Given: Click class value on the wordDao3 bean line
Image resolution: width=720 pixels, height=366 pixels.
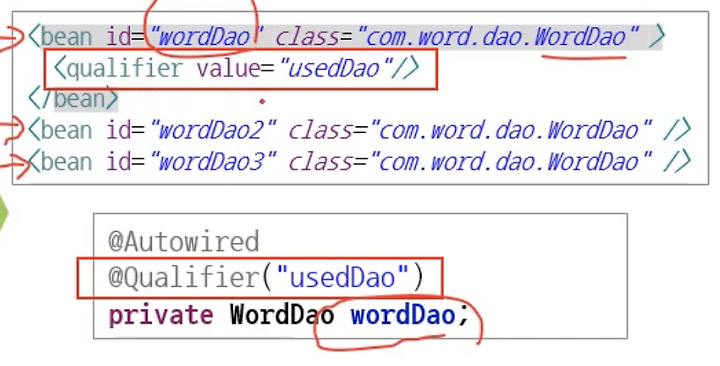Looking at the screenshot, I should [x=511, y=162].
